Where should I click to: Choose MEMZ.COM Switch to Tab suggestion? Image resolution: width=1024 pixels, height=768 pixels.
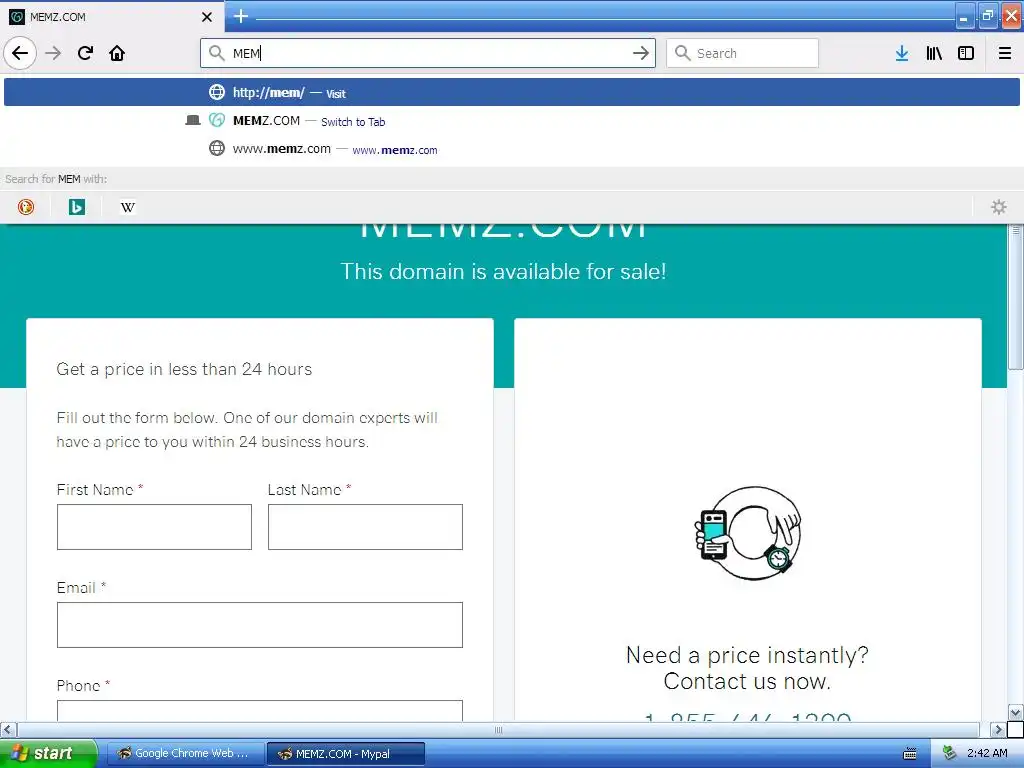tap(512, 121)
